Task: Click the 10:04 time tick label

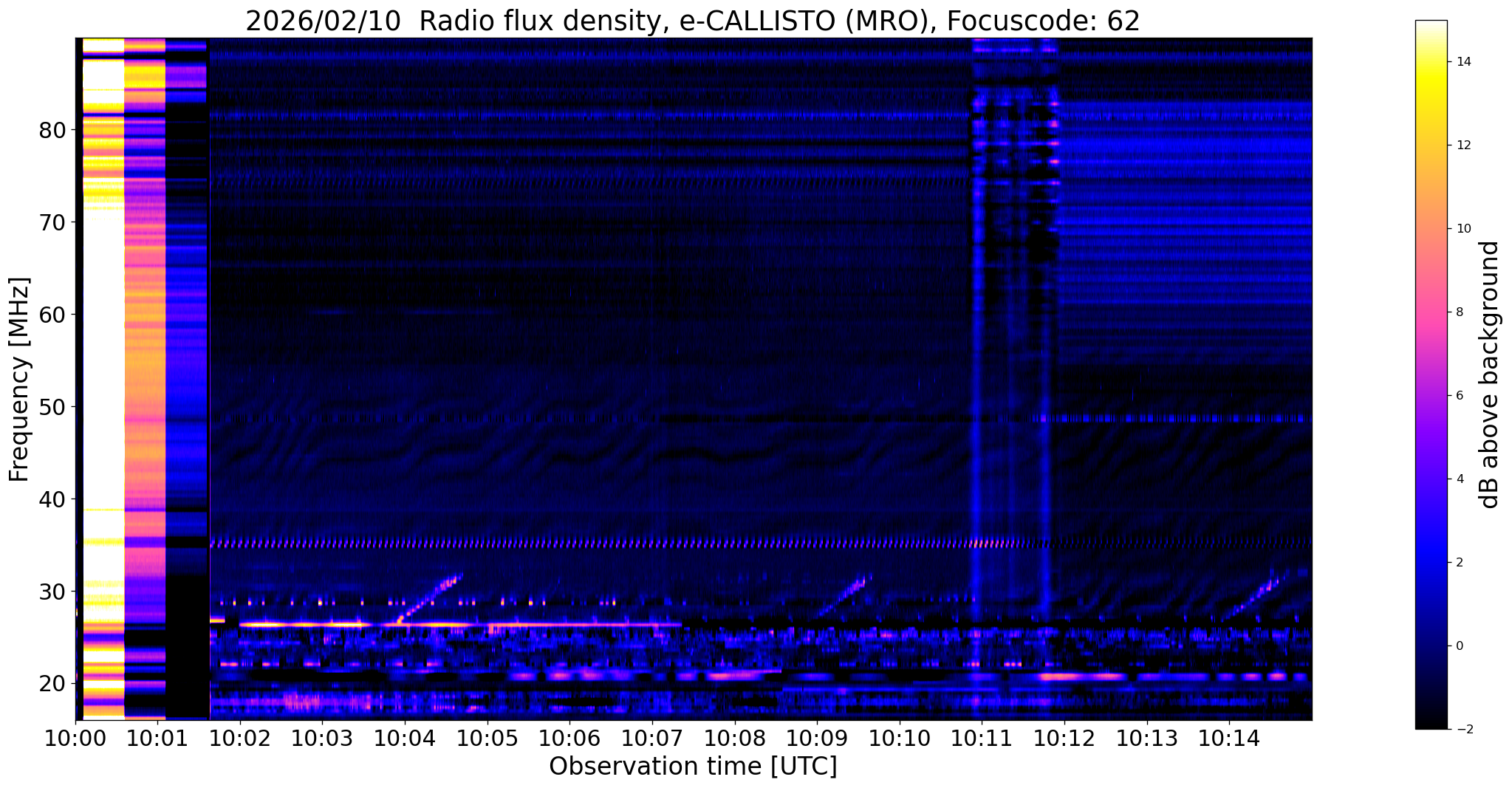Action: (x=405, y=738)
